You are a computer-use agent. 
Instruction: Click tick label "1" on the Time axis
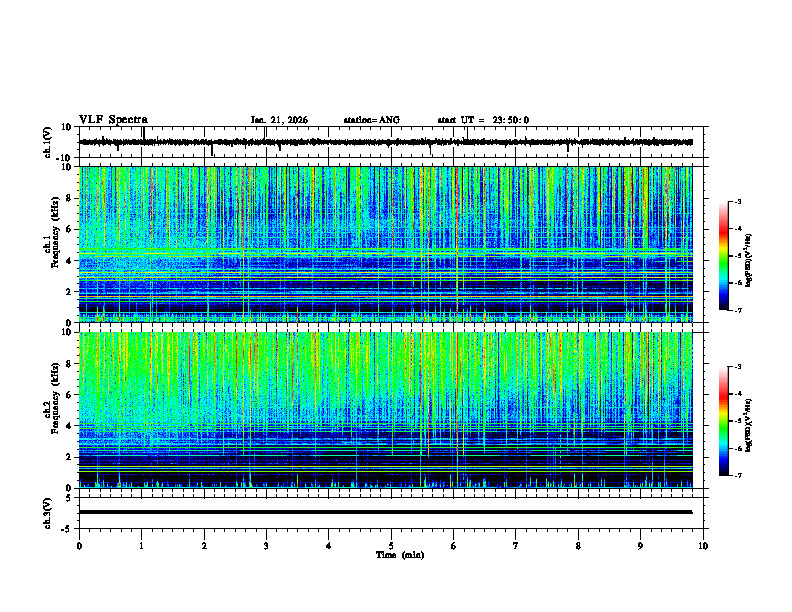coord(141,546)
